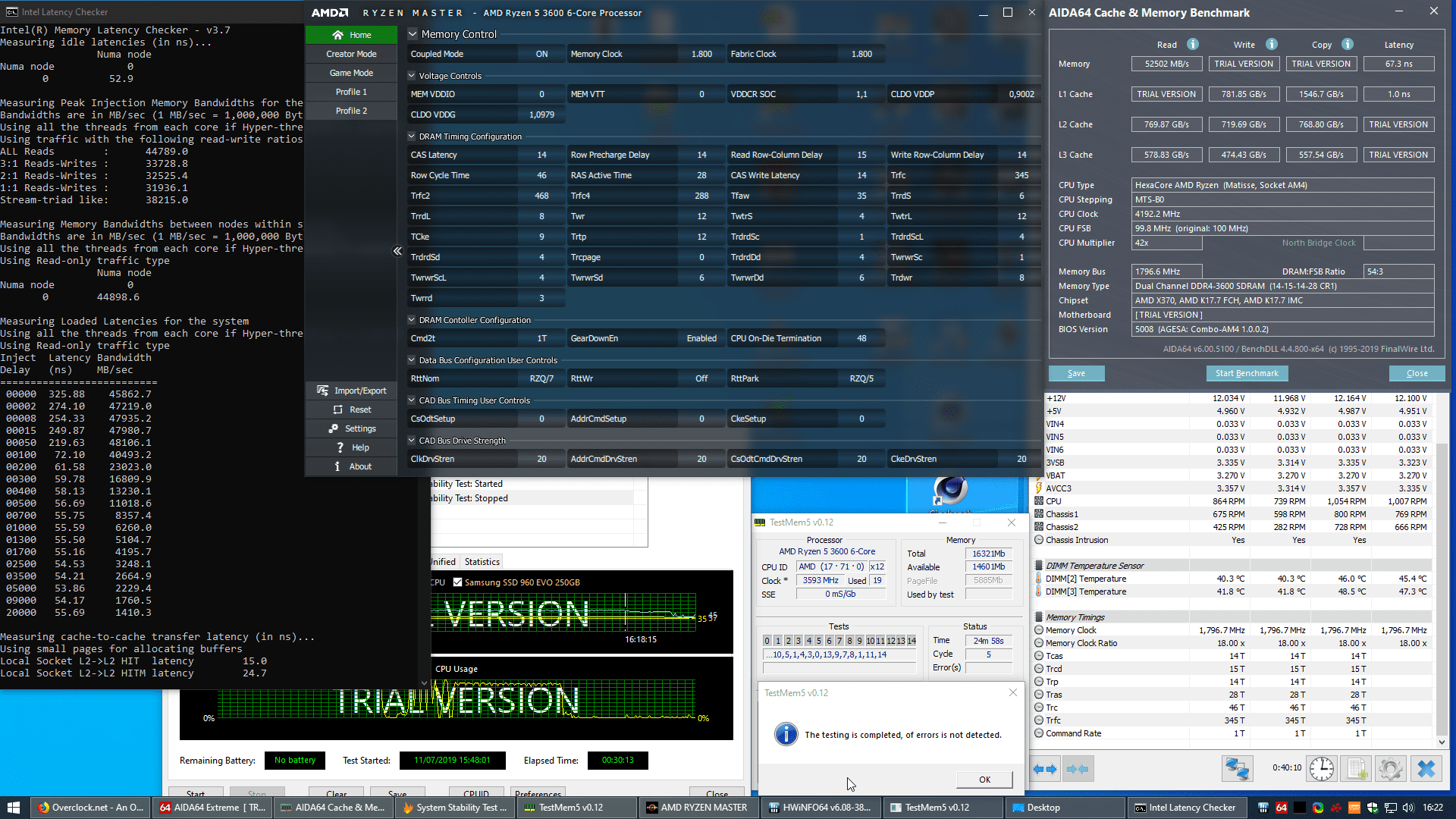Click AIDA64 red 64 tray icon

pos(1282,808)
